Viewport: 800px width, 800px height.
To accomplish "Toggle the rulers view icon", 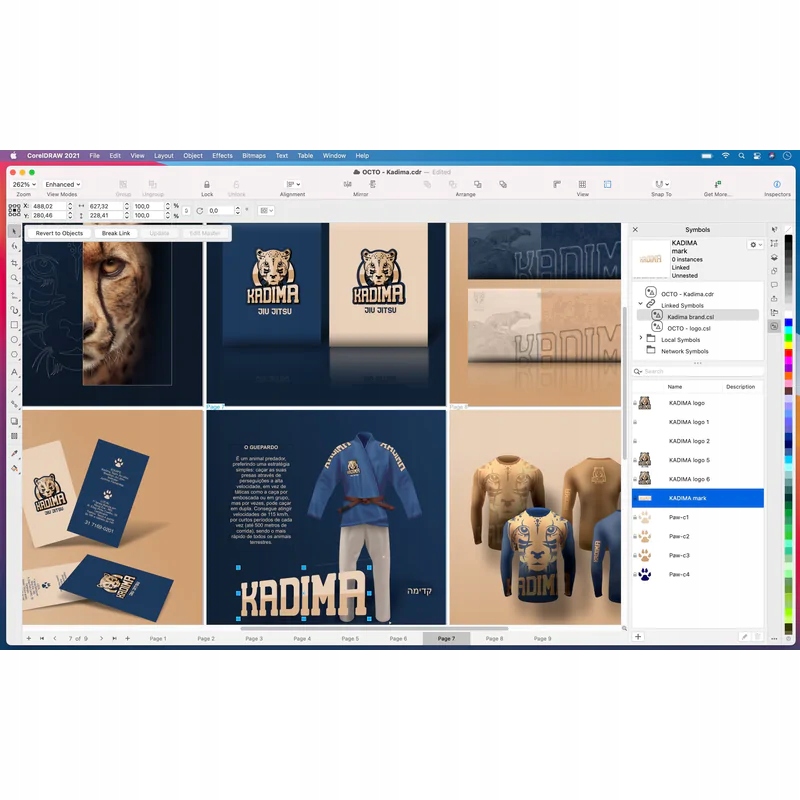I will 557,184.
